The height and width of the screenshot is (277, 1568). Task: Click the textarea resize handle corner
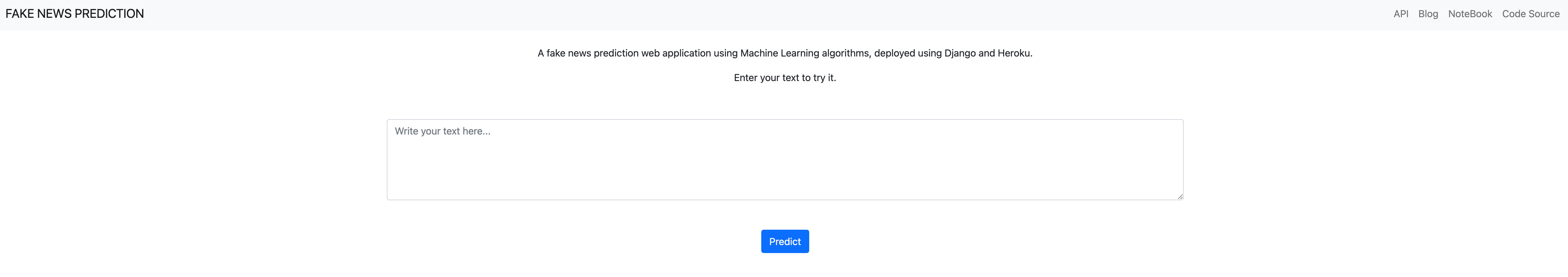click(x=1180, y=196)
